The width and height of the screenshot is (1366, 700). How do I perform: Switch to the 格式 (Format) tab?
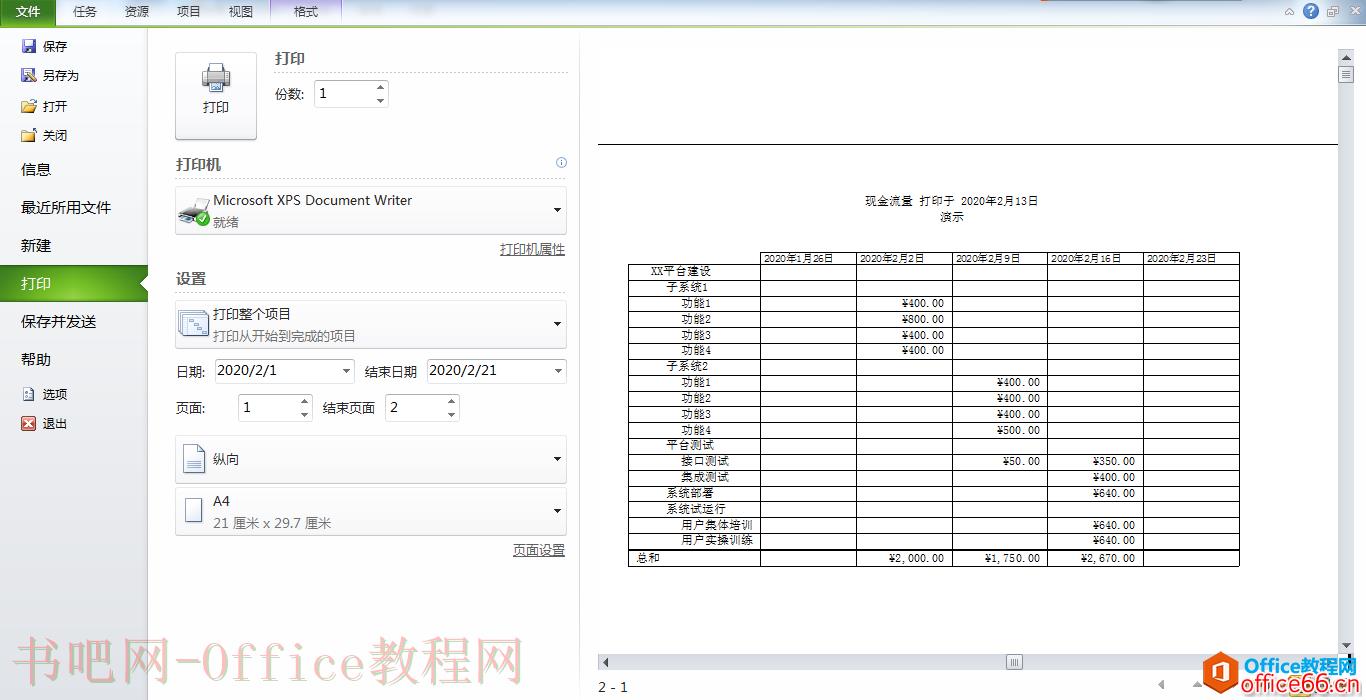[306, 12]
